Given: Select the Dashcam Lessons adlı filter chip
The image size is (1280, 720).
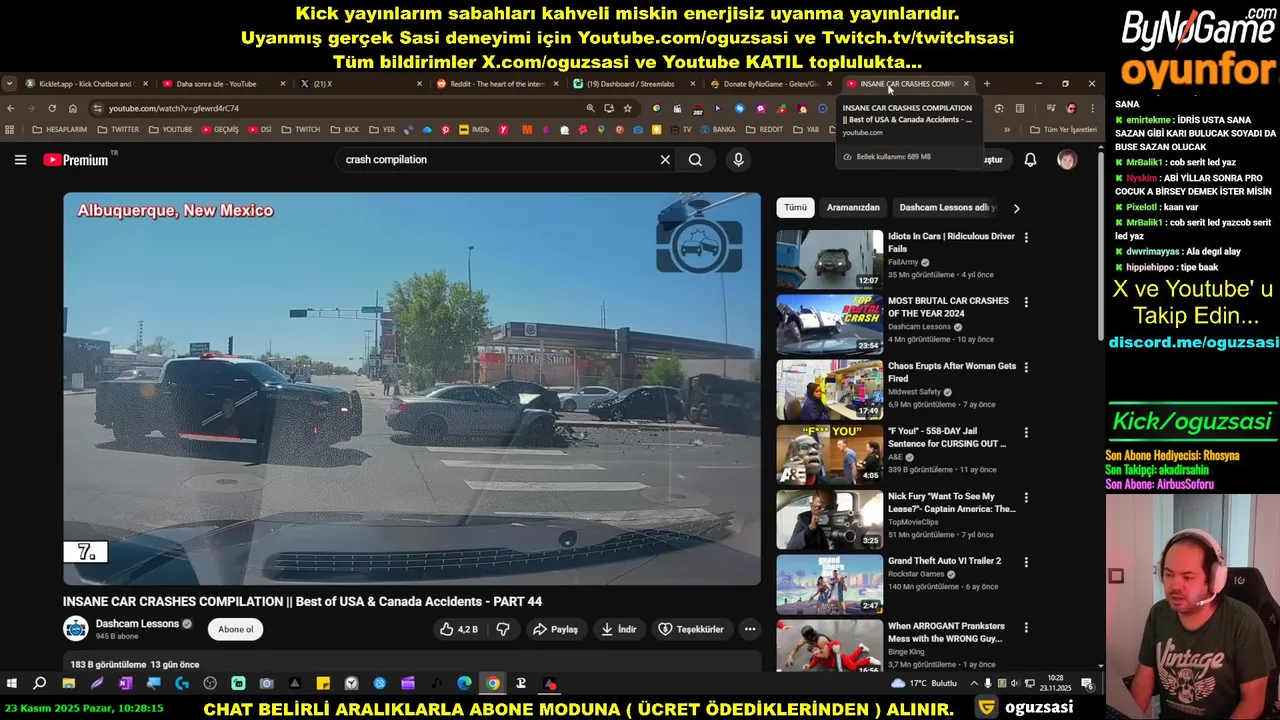Looking at the screenshot, I should (947, 208).
